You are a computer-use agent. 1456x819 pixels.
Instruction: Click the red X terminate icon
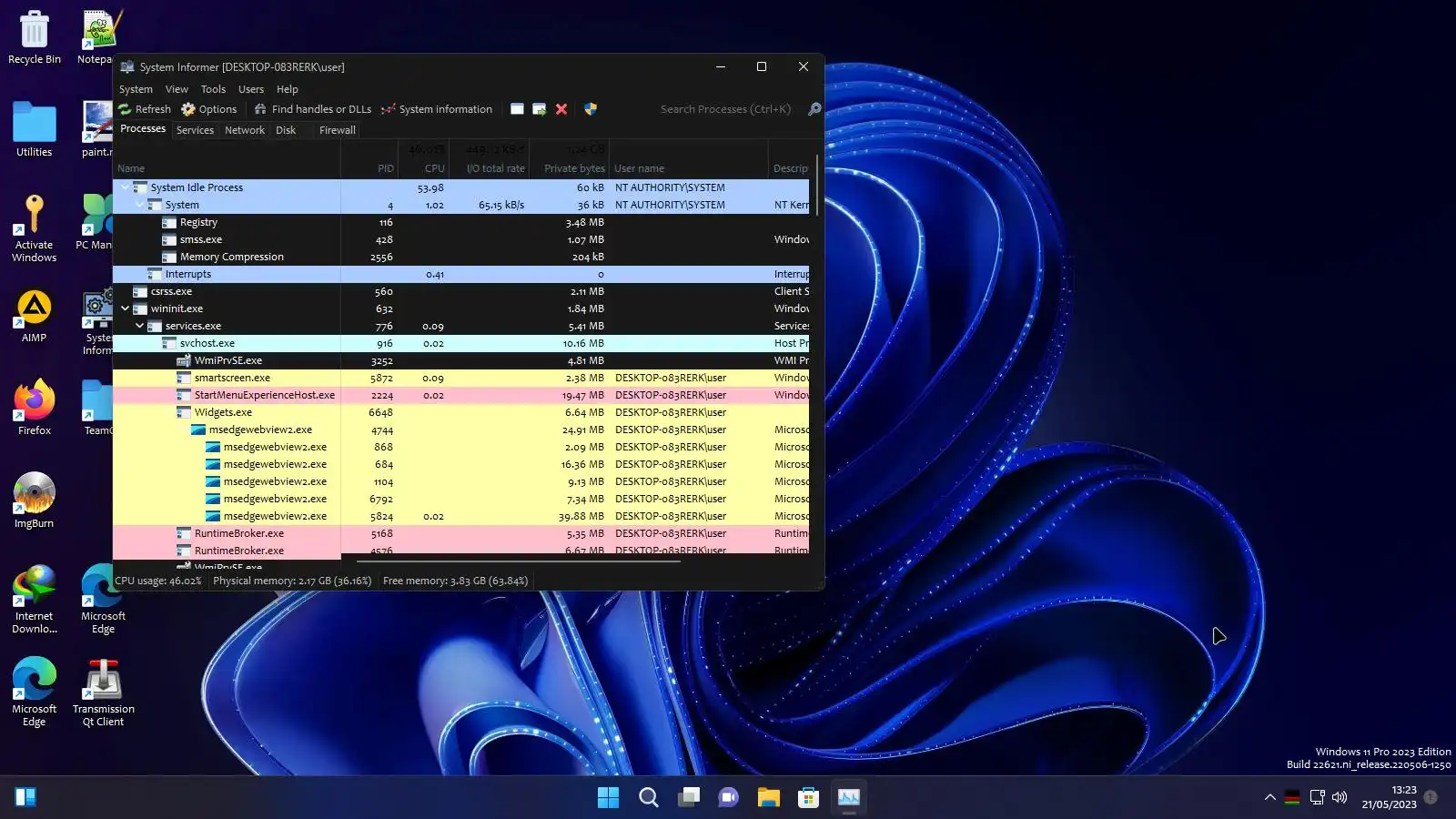point(561,109)
